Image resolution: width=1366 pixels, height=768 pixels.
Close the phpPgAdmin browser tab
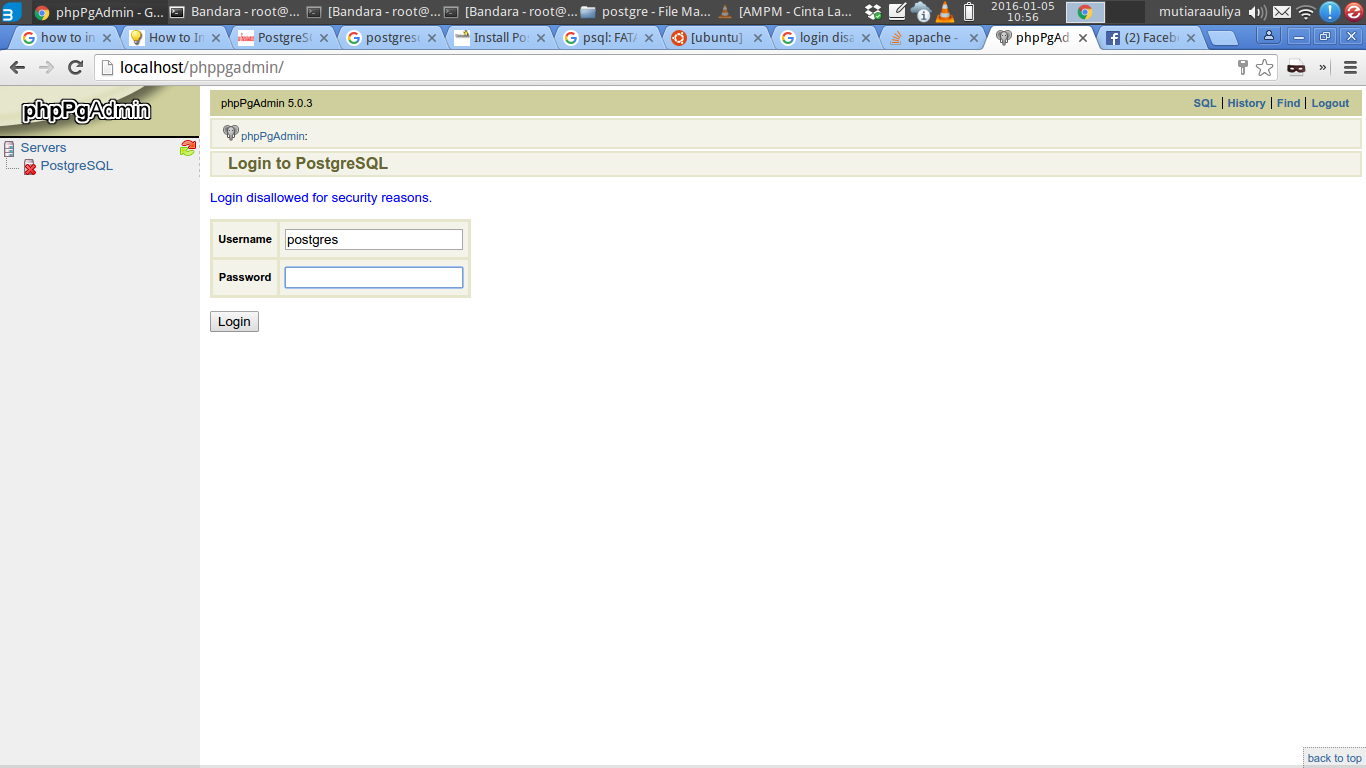[1082, 38]
